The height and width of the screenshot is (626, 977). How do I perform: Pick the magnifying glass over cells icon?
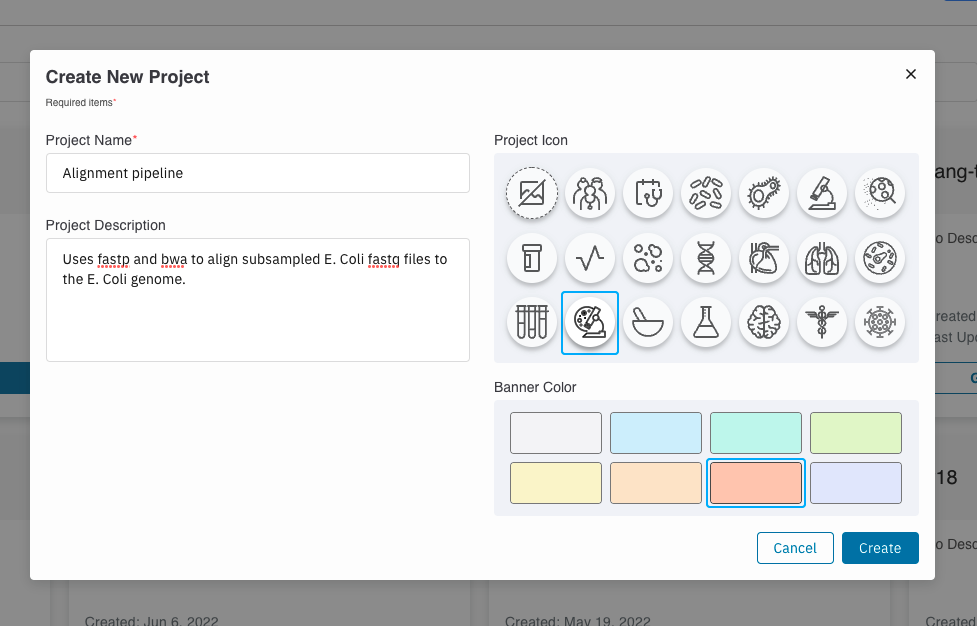pos(879,193)
